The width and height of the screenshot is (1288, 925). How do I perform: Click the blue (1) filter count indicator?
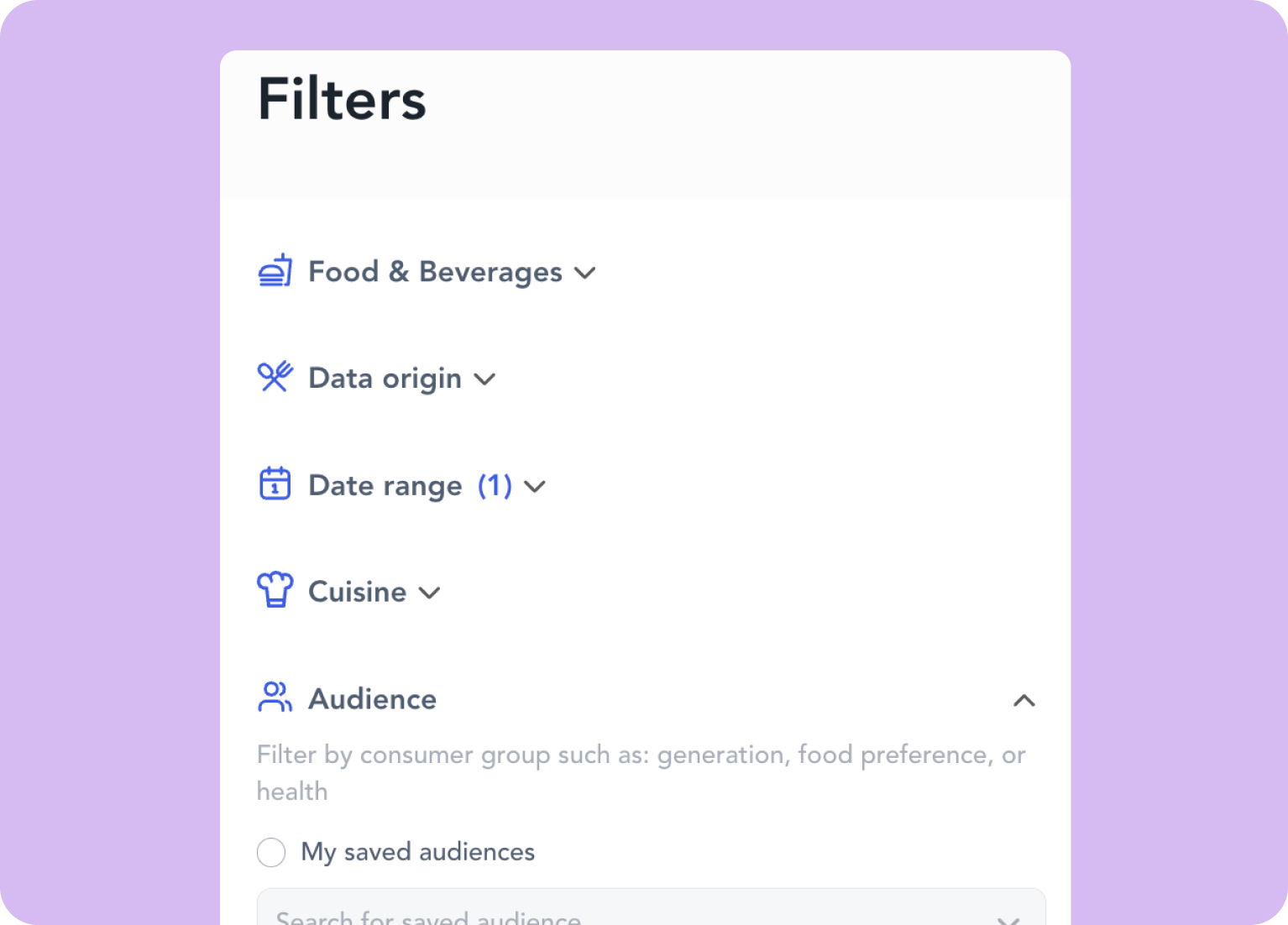click(494, 485)
